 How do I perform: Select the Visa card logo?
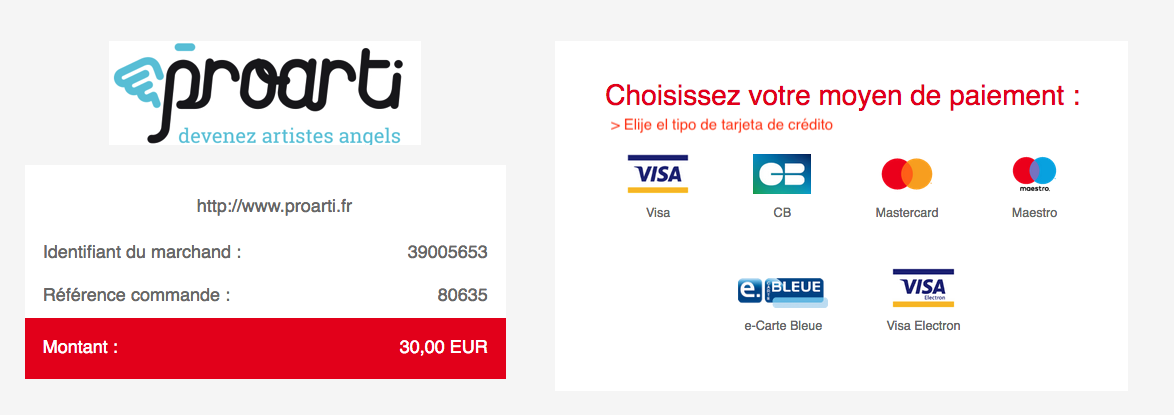click(x=657, y=174)
